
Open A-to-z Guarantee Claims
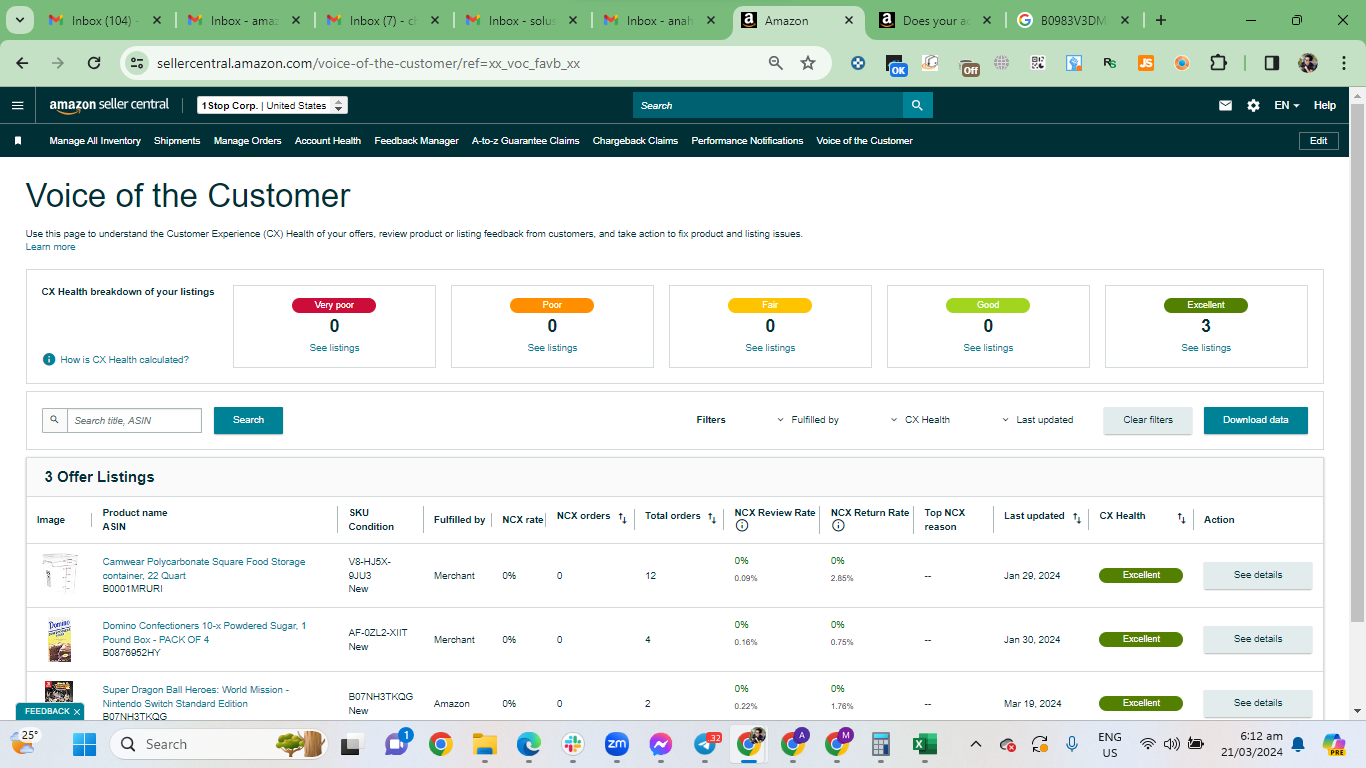coord(525,141)
